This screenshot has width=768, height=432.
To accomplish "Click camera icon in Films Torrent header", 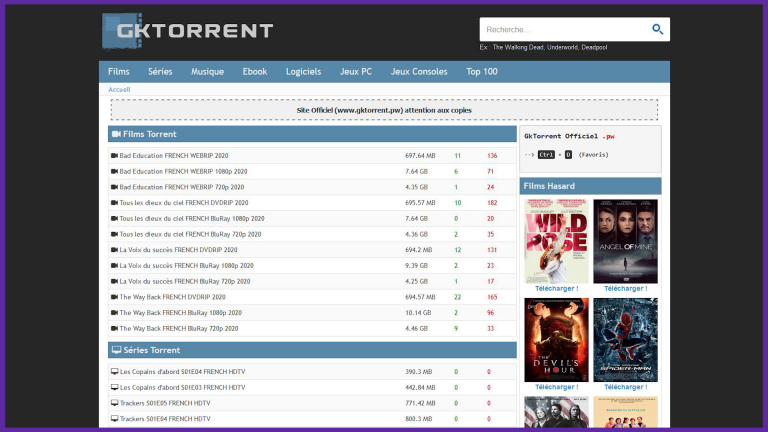I will tap(116, 134).
